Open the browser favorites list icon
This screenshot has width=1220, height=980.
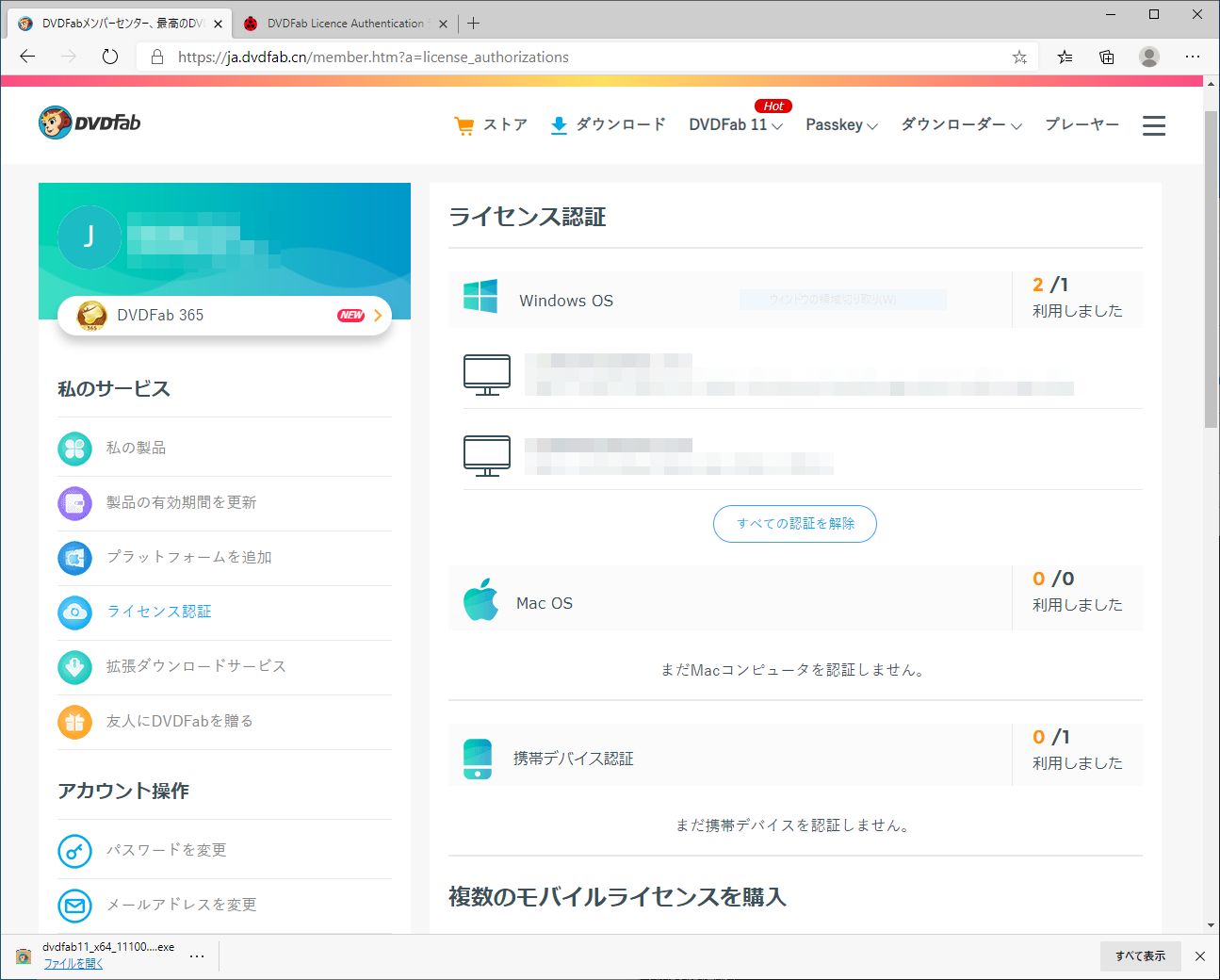1065,57
